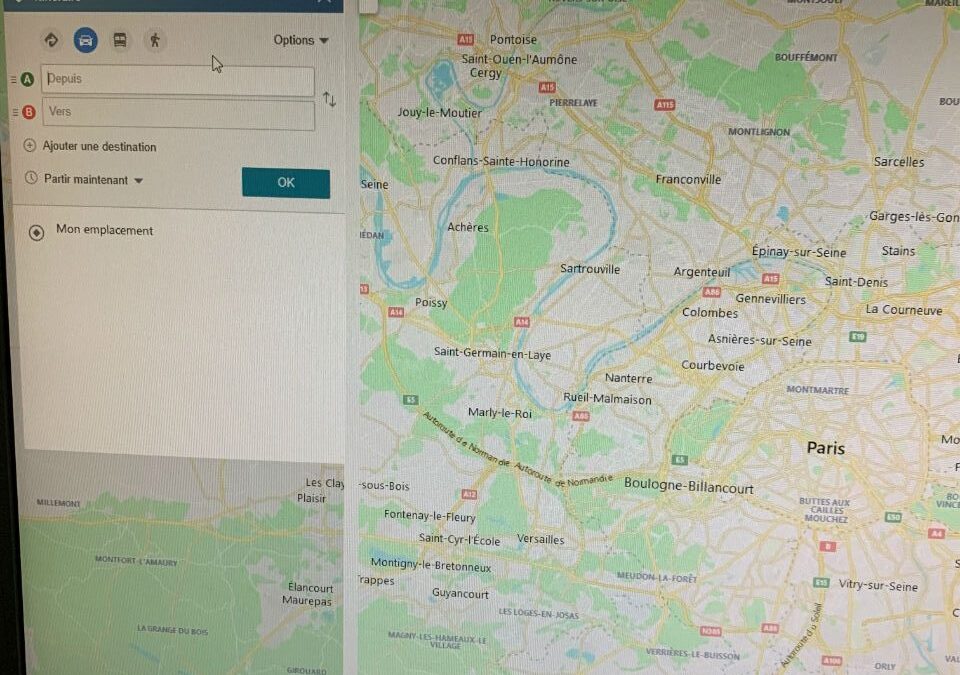Click the Courbevoie map label

[713, 366]
